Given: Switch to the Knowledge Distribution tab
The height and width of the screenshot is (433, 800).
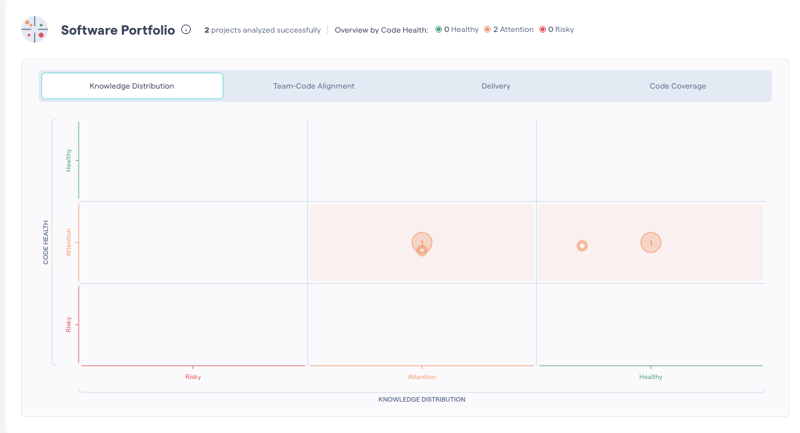Looking at the screenshot, I should click(132, 86).
